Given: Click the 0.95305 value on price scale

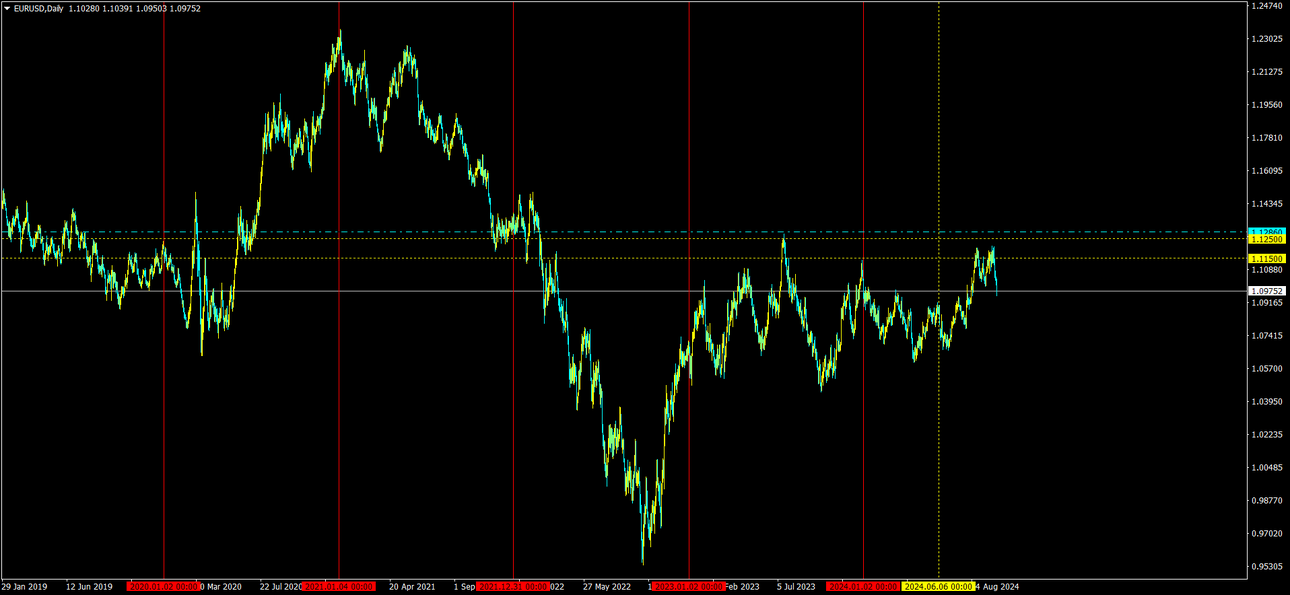Looking at the screenshot, I should pos(1266,567).
